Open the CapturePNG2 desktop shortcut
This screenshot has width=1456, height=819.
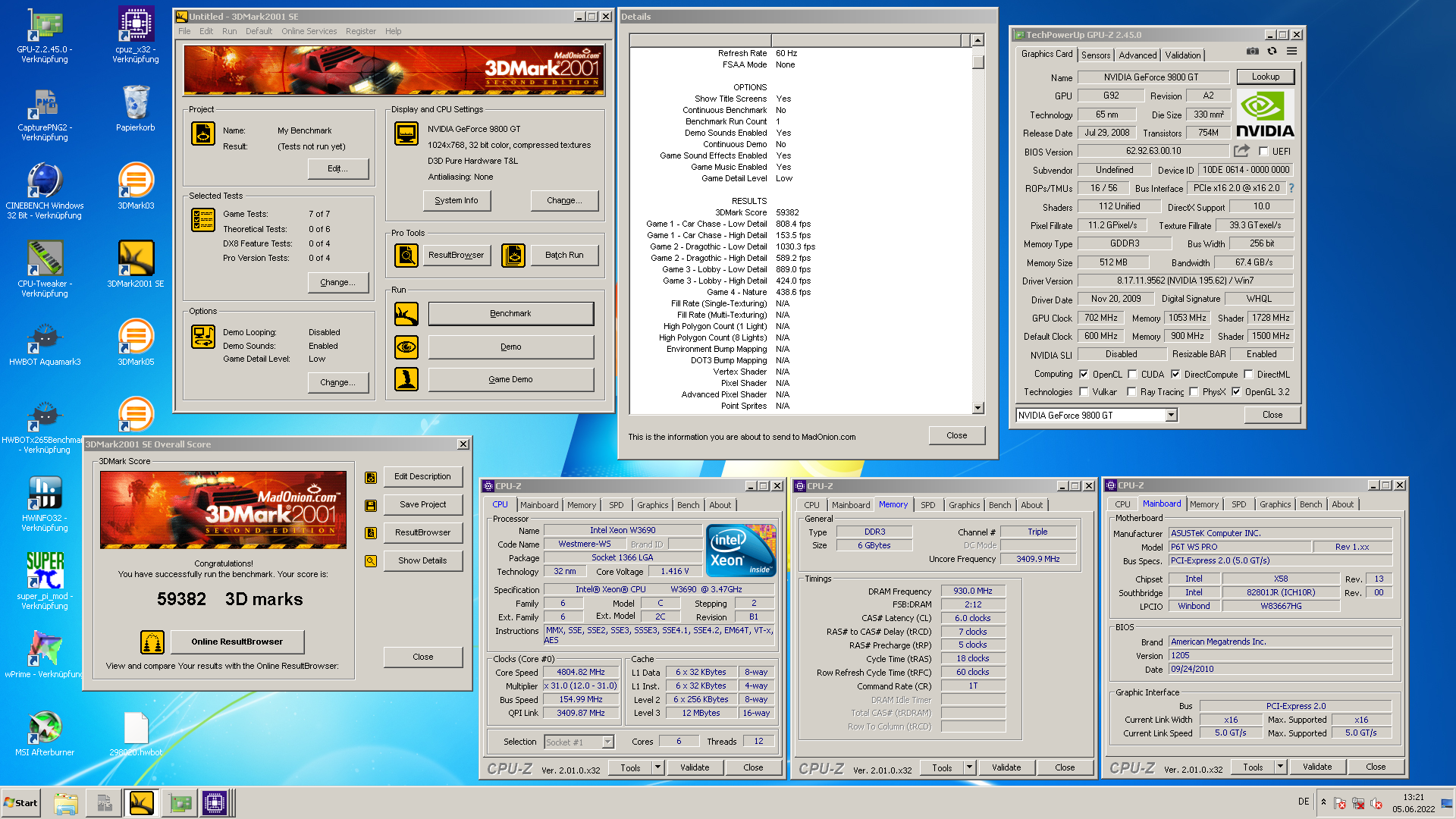tap(44, 114)
